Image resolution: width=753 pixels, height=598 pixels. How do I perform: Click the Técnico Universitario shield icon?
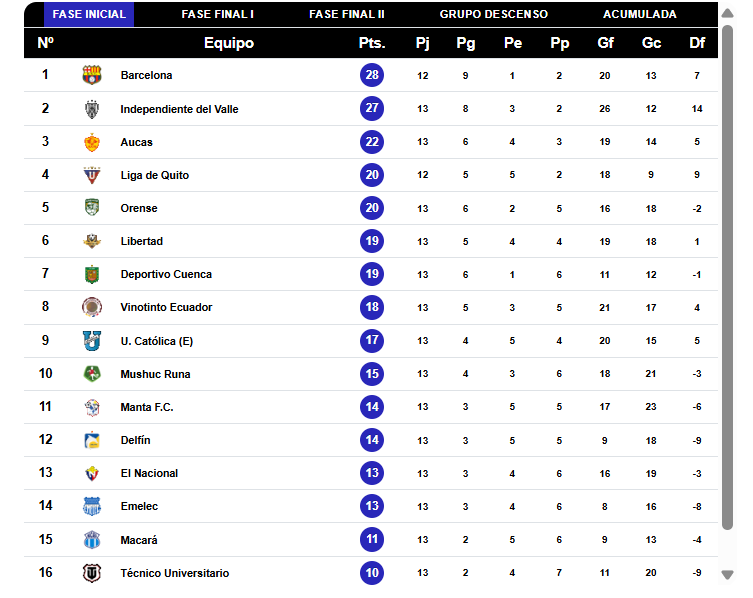tap(92, 573)
